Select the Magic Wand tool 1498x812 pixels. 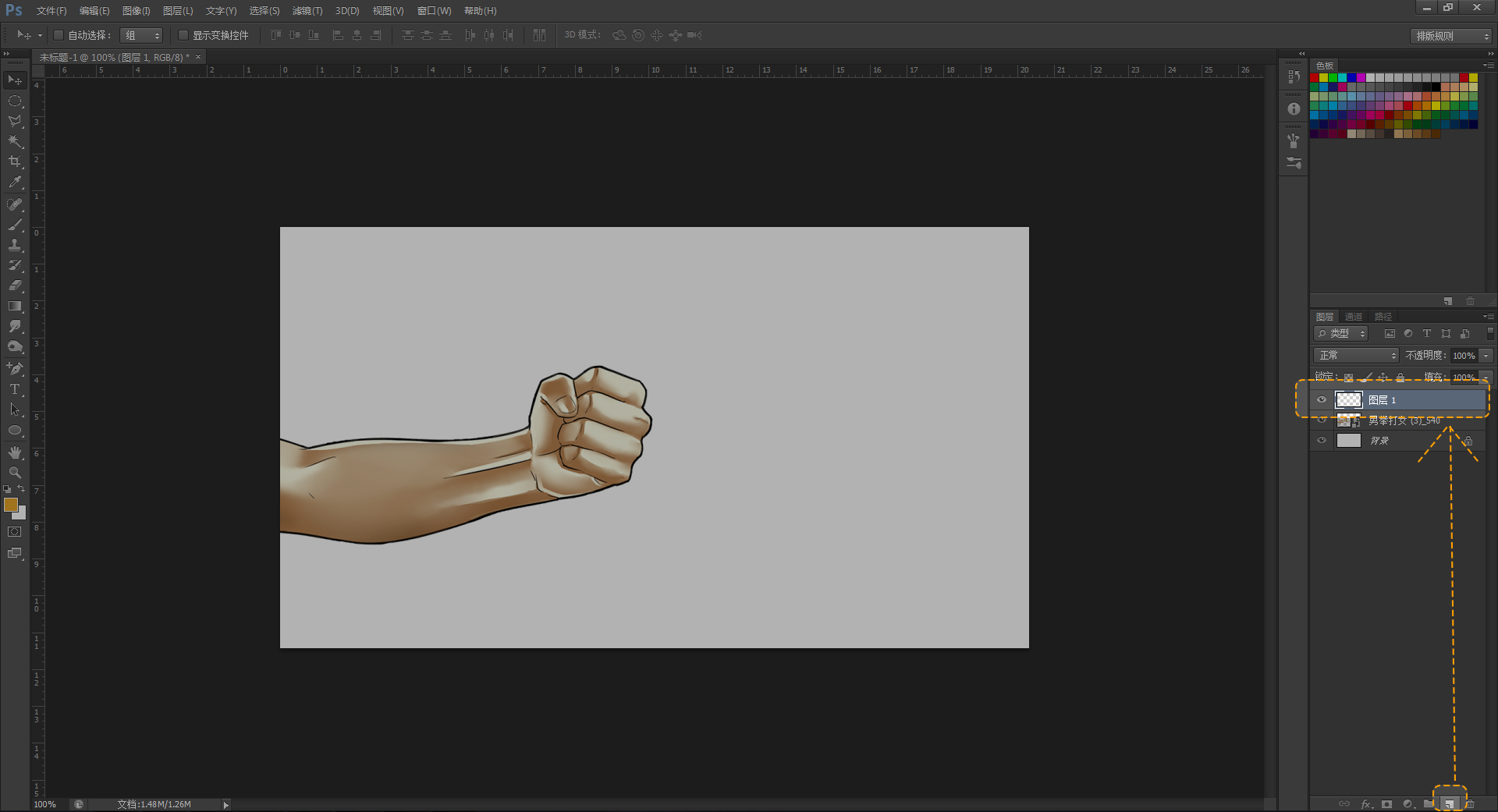pos(15,141)
